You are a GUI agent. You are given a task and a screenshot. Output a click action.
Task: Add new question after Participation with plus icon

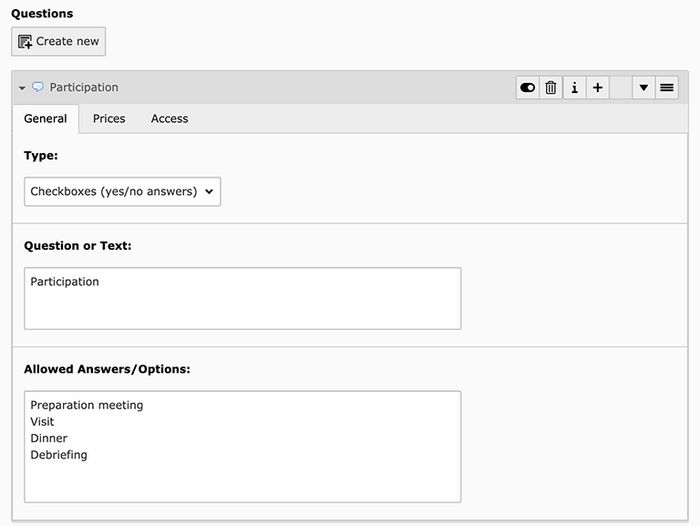[x=597, y=88]
